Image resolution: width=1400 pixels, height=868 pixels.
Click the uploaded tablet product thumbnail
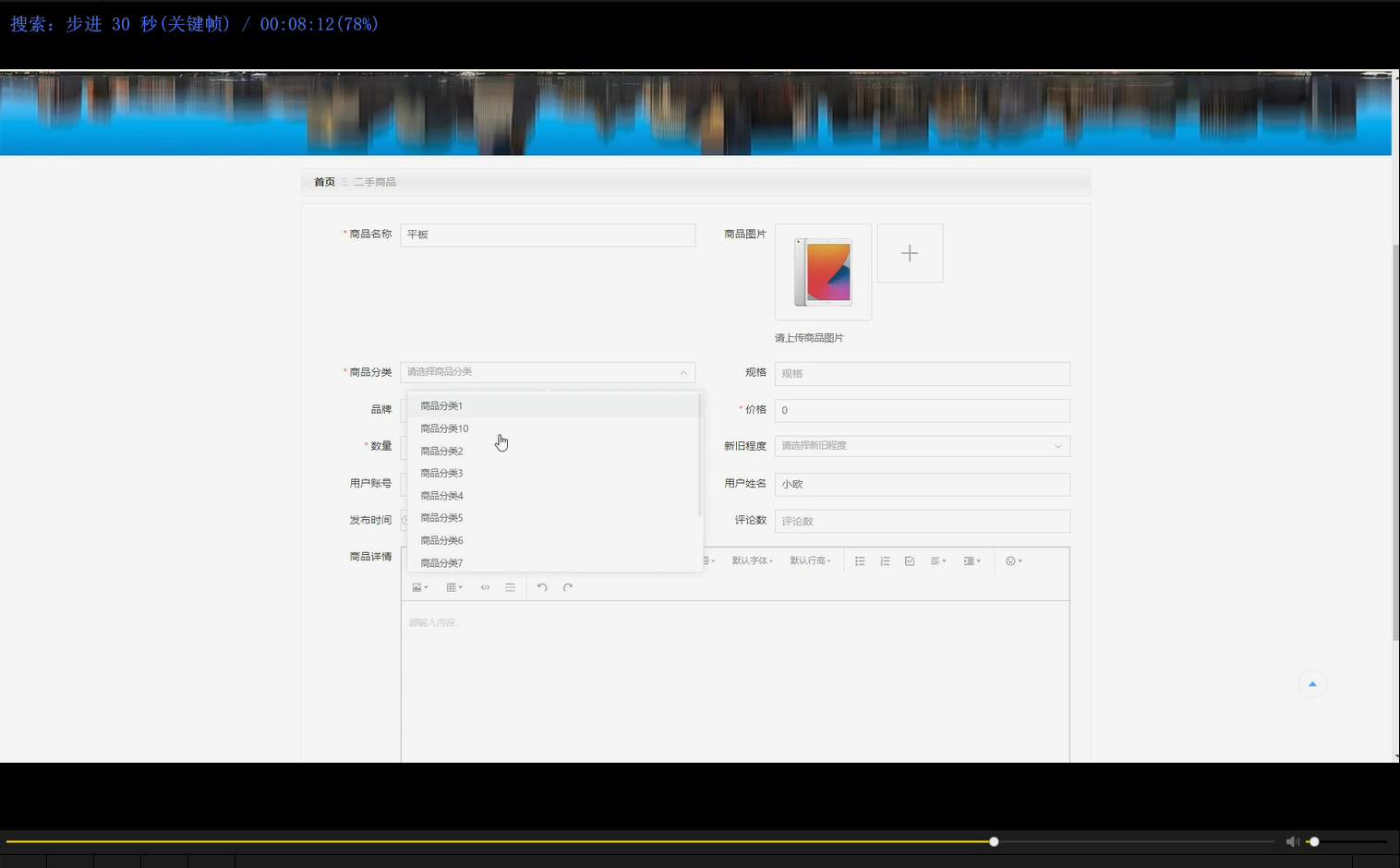pos(823,271)
